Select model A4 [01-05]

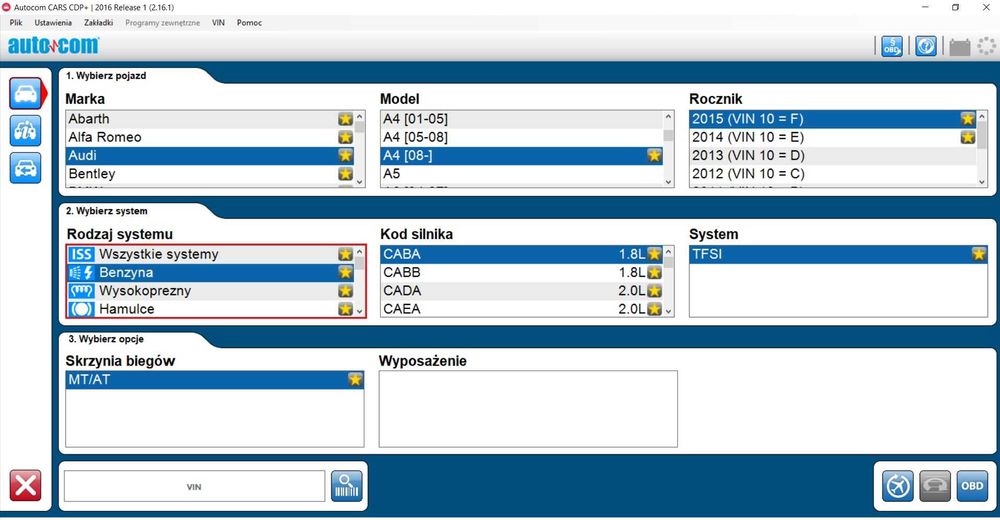(x=522, y=119)
